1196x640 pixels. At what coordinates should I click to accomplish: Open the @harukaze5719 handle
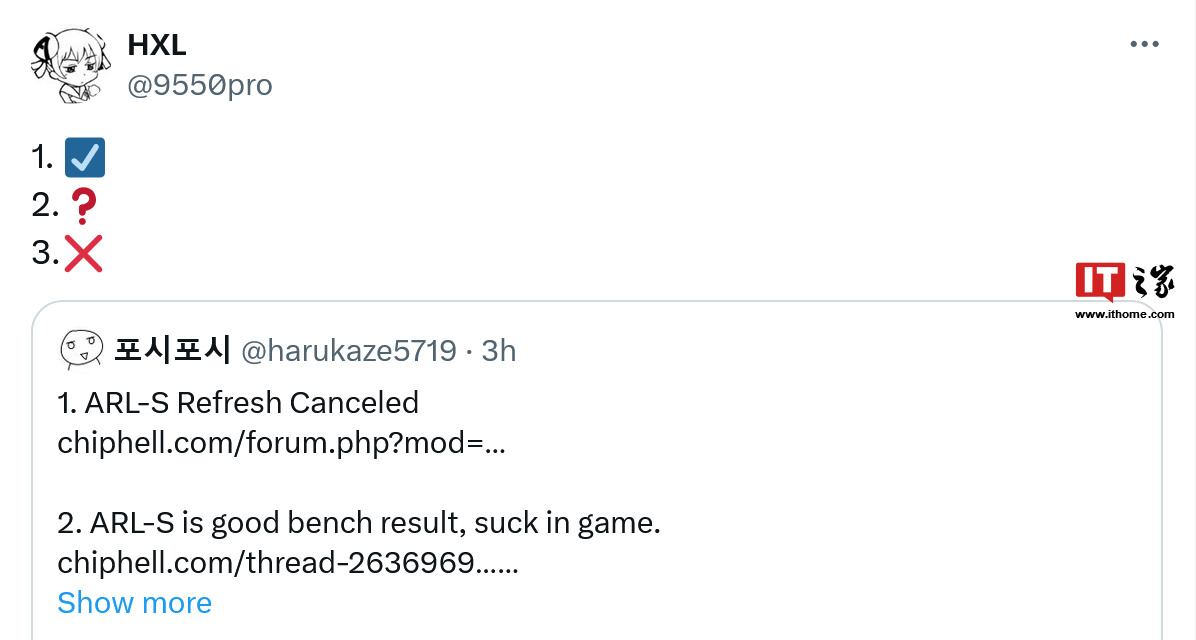point(349,351)
